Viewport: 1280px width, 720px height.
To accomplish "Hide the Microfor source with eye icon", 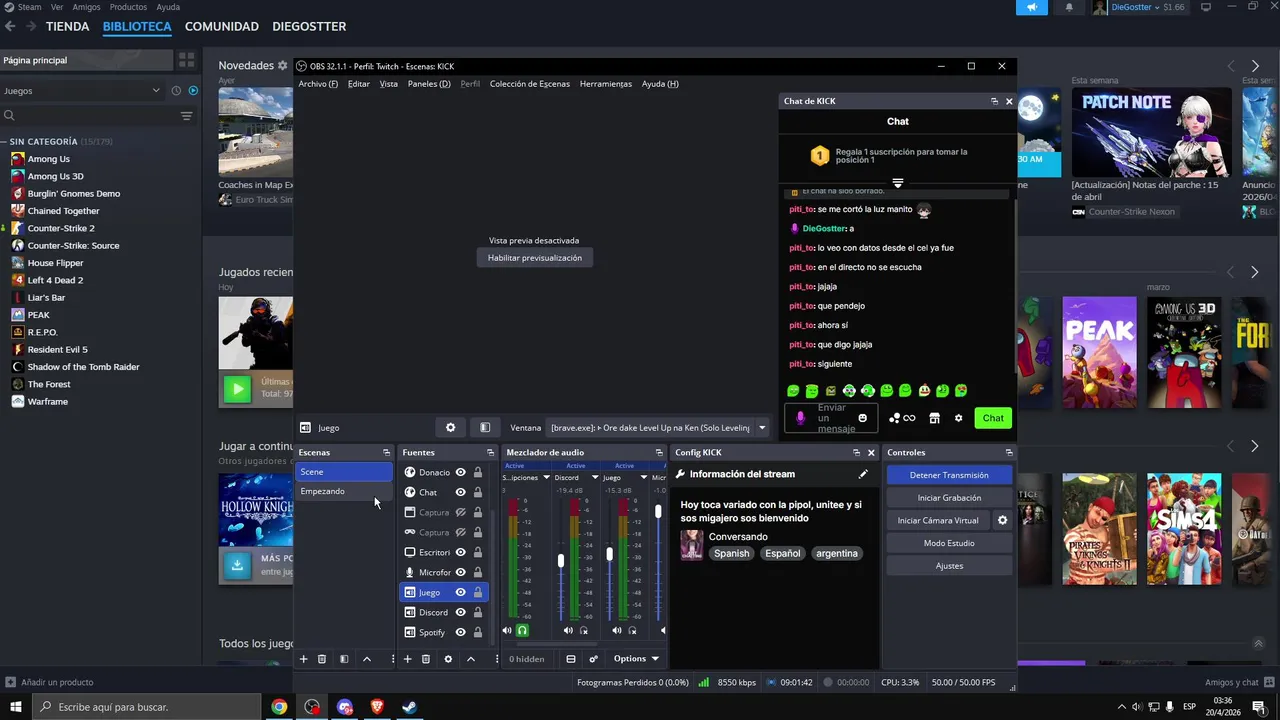I will [461, 572].
